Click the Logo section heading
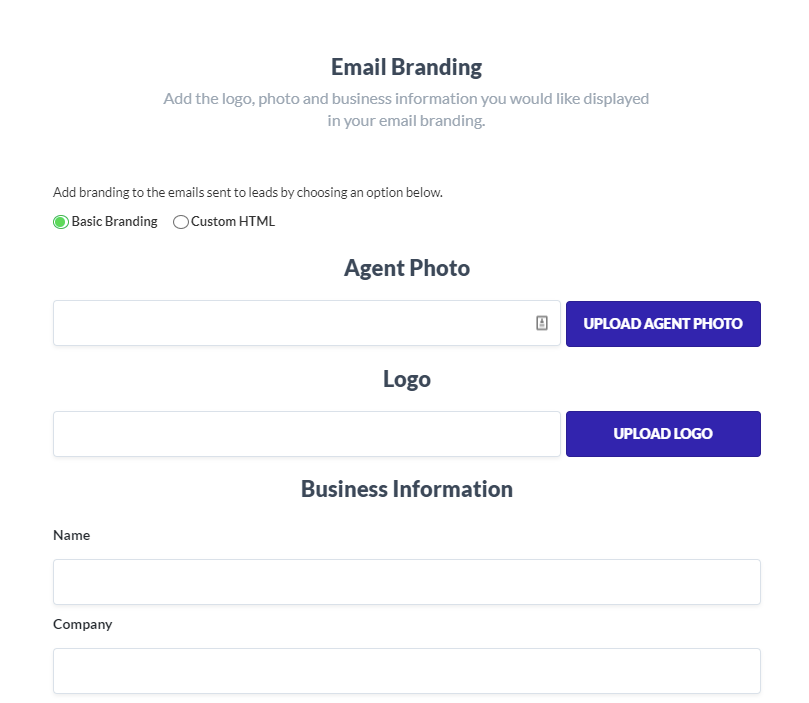Viewport: 809px width, 703px height. point(406,379)
